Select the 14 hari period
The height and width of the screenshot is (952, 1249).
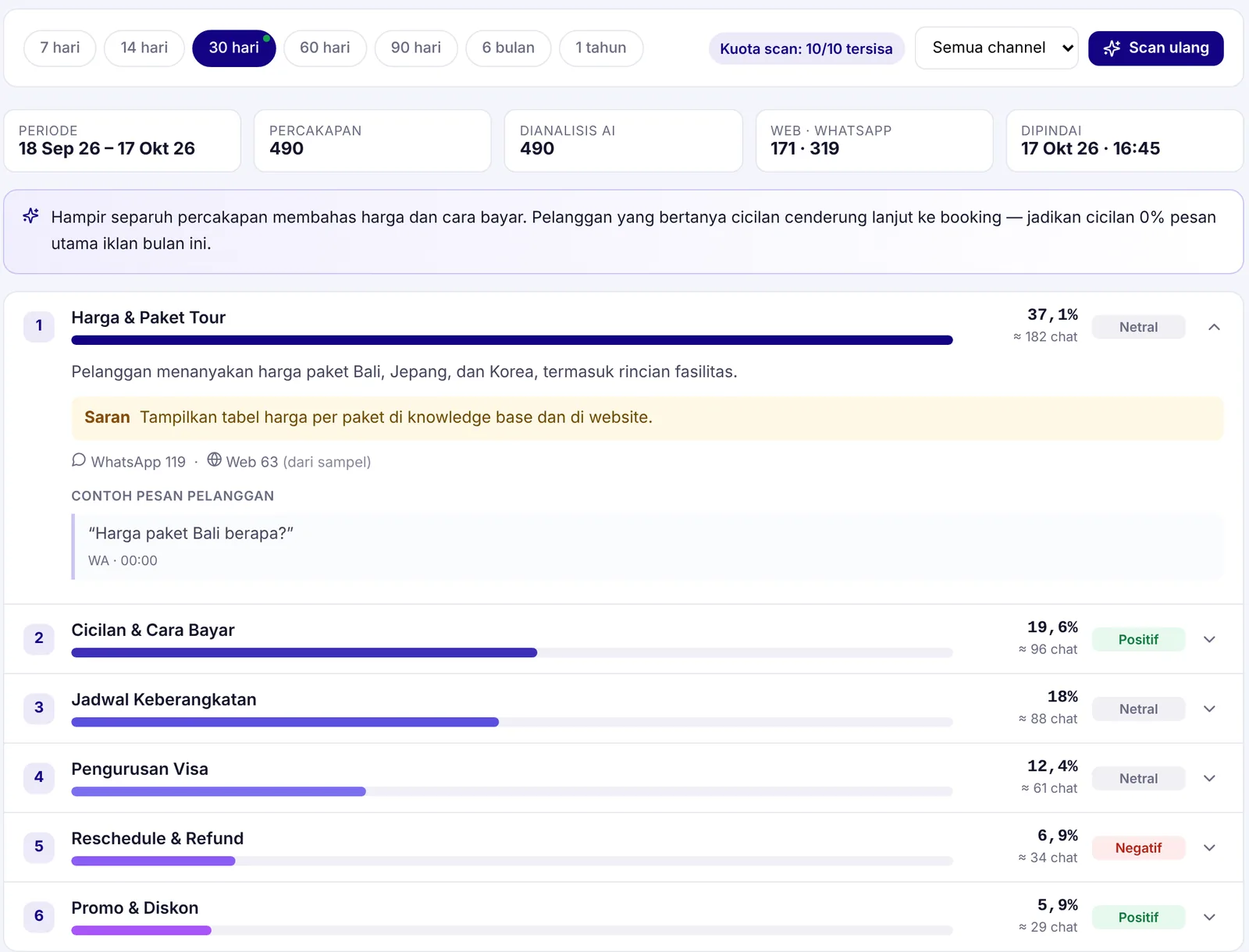pyautogui.click(x=144, y=48)
